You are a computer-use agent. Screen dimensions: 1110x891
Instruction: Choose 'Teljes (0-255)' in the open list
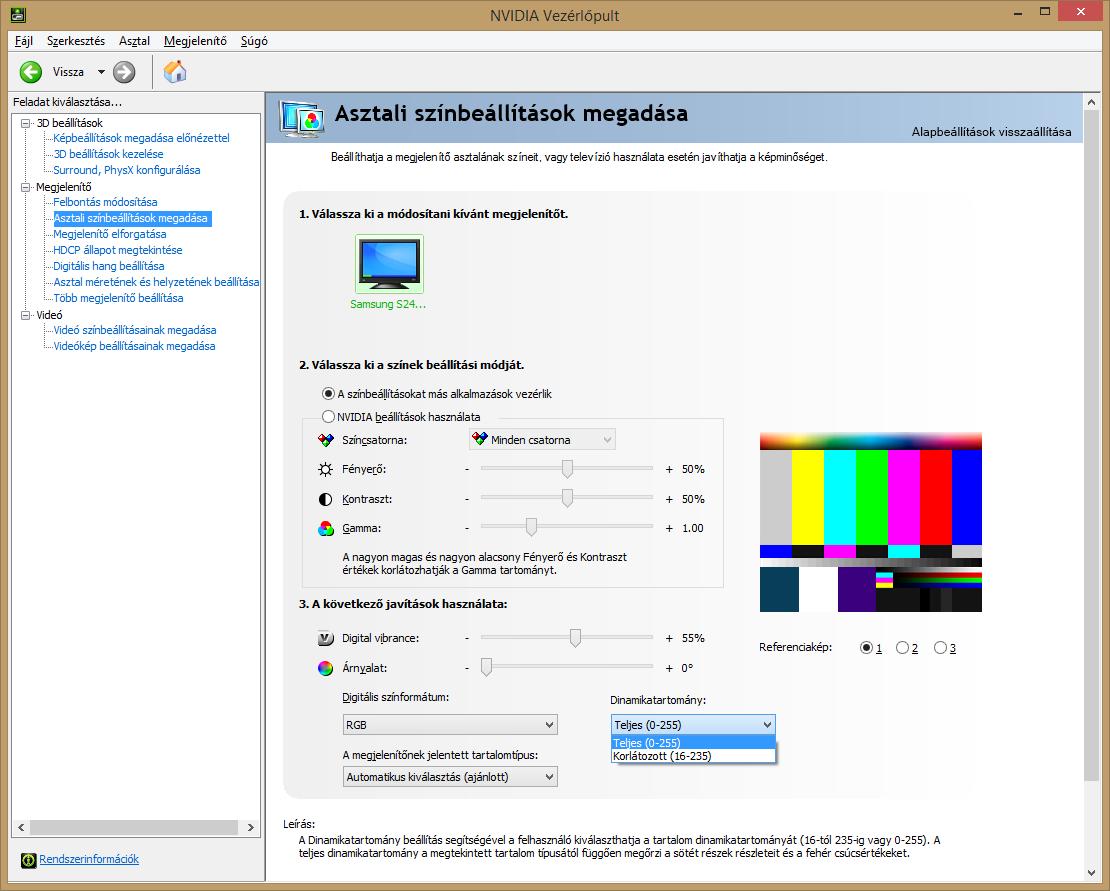point(693,743)
